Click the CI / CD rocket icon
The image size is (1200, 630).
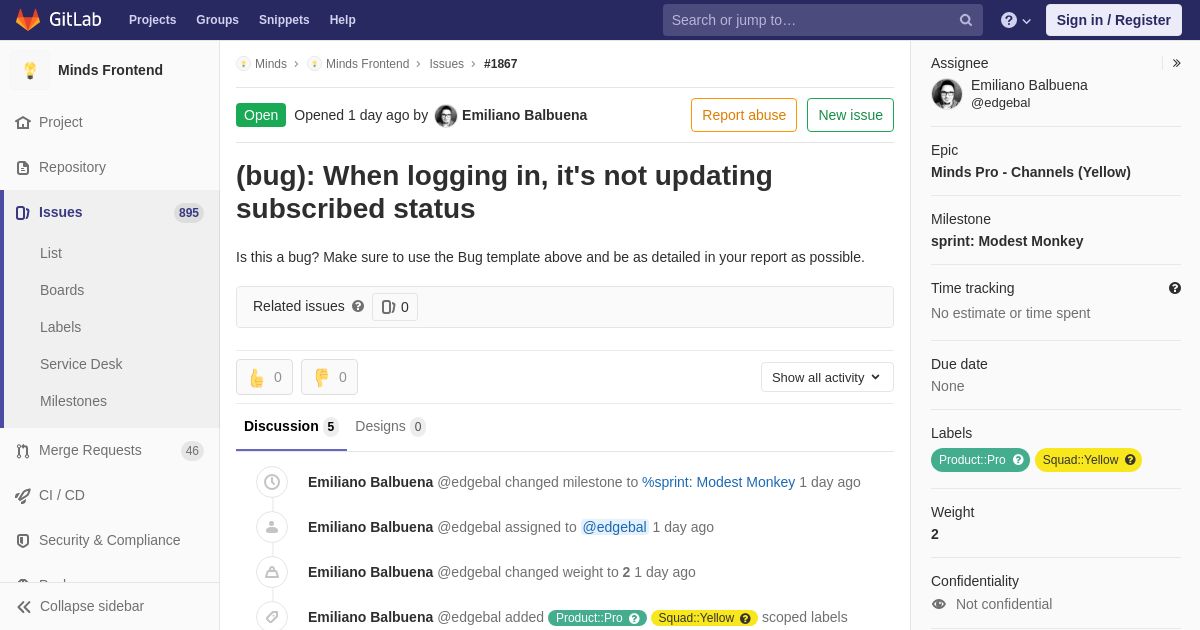point(23,495)
